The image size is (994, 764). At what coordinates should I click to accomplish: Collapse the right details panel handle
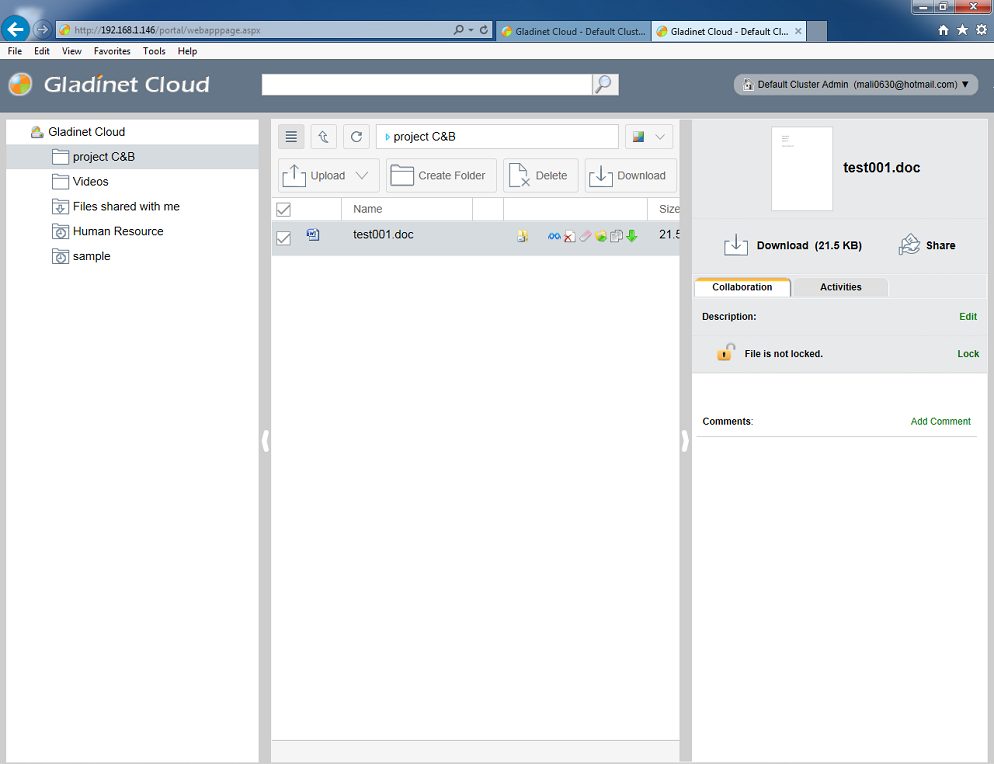pyautogui.click(x=685, y=441)
